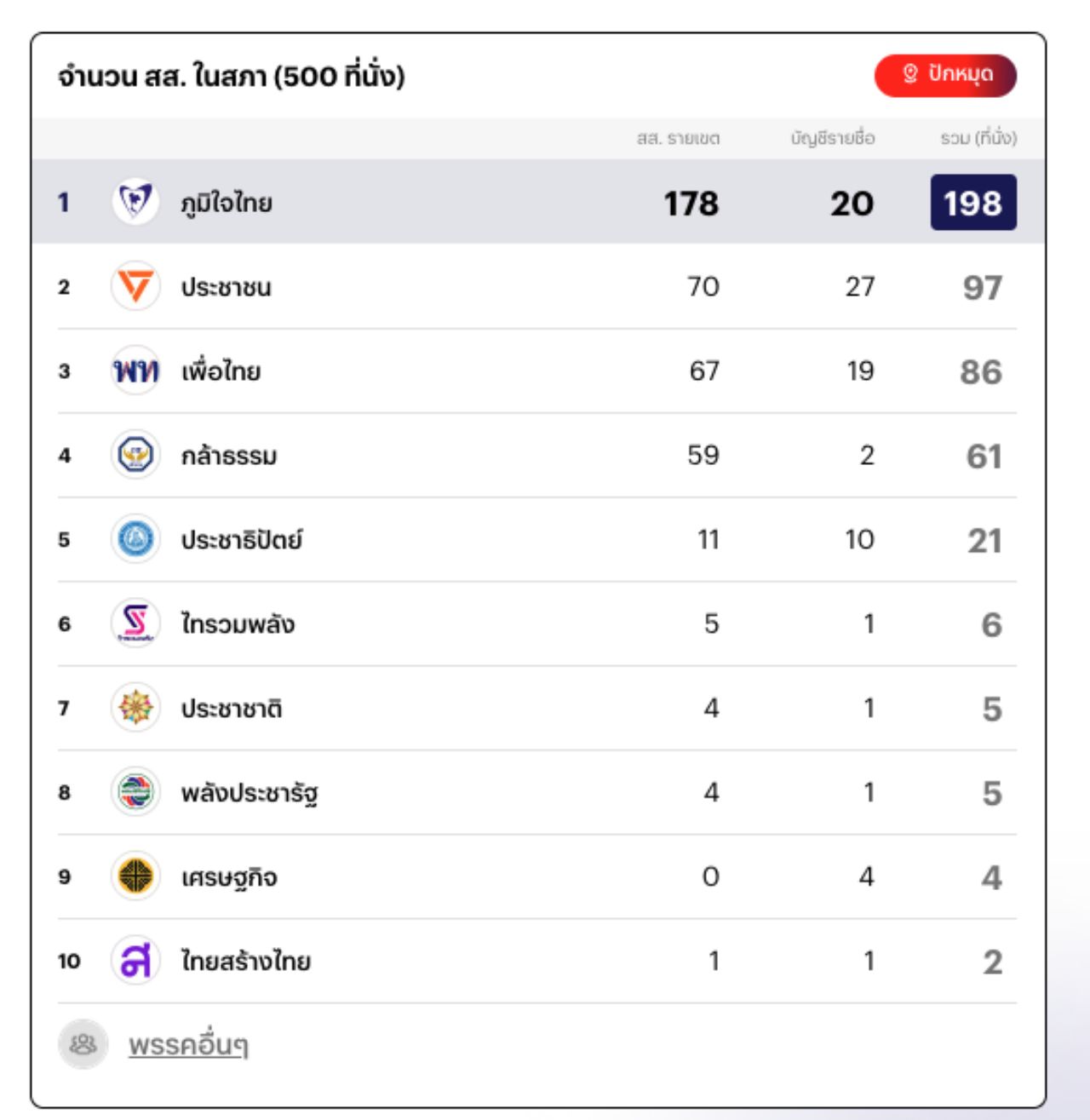Click the other parties group icon
Viewport: 1090px width, 1120px height.
coord(83,1044)
